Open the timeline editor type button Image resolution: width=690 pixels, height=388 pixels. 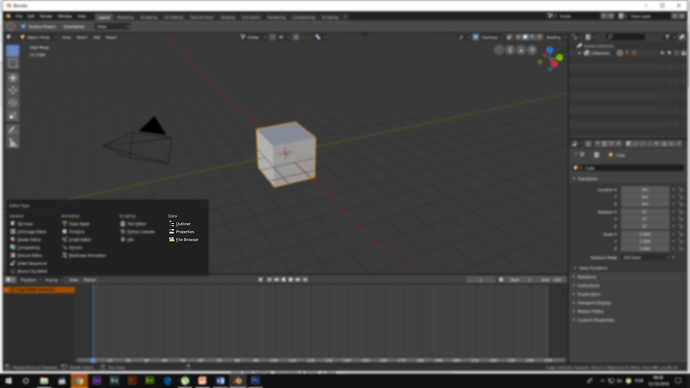click(x=11, y=280)
